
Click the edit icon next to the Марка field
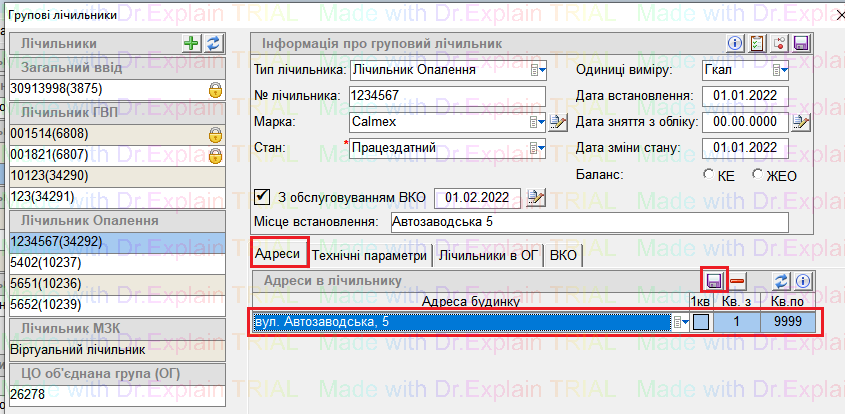(x=560, y=122)
